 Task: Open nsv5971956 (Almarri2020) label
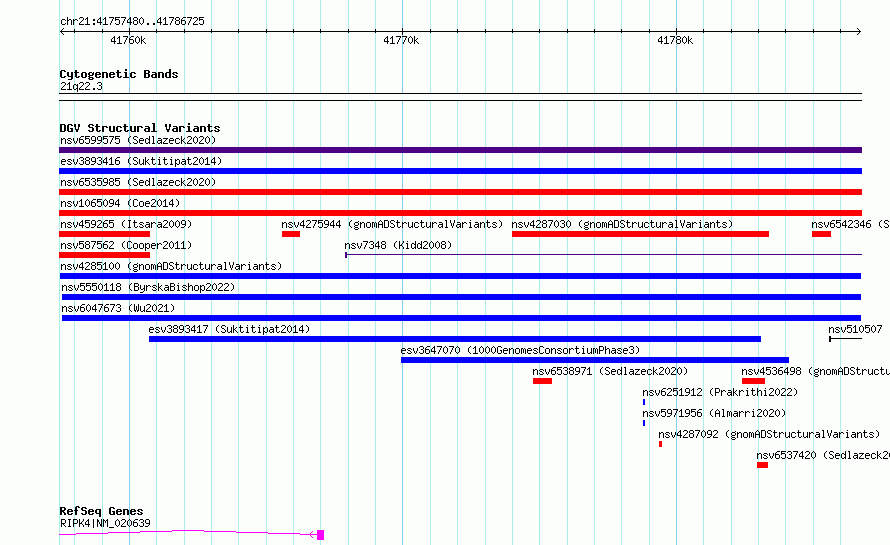pyautogui.click(x=714, y=413)
